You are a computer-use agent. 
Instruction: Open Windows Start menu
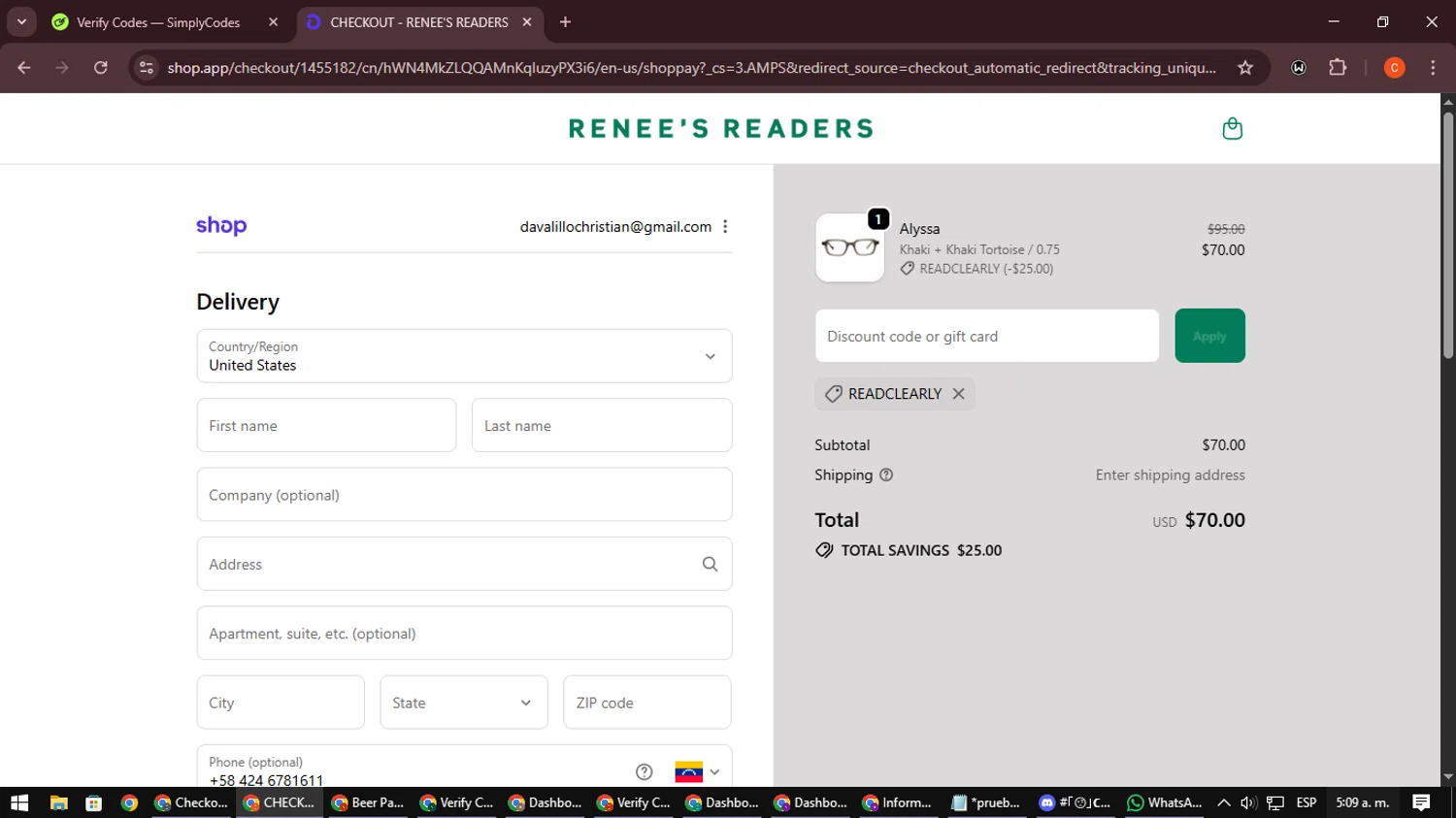19,802
